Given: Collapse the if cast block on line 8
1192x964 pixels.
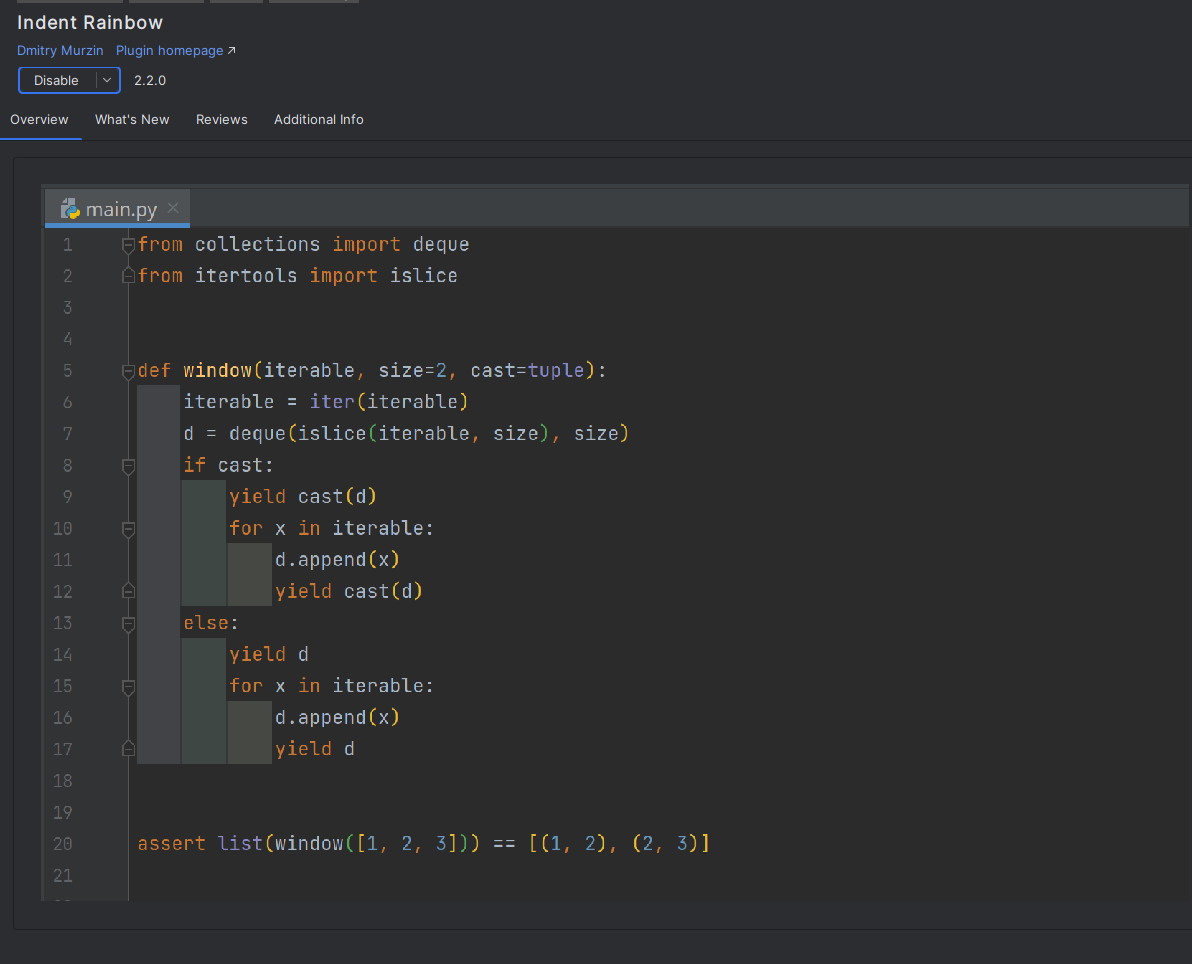Looking at the screenshot, I should click(128, 465).
